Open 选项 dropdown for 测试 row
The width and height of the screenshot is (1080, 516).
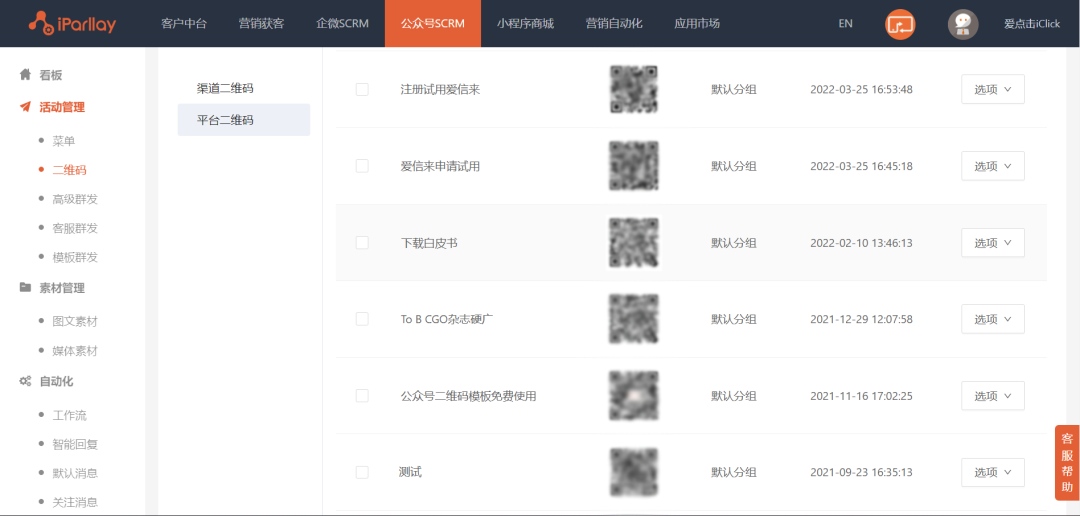click(x=993, y=473)
